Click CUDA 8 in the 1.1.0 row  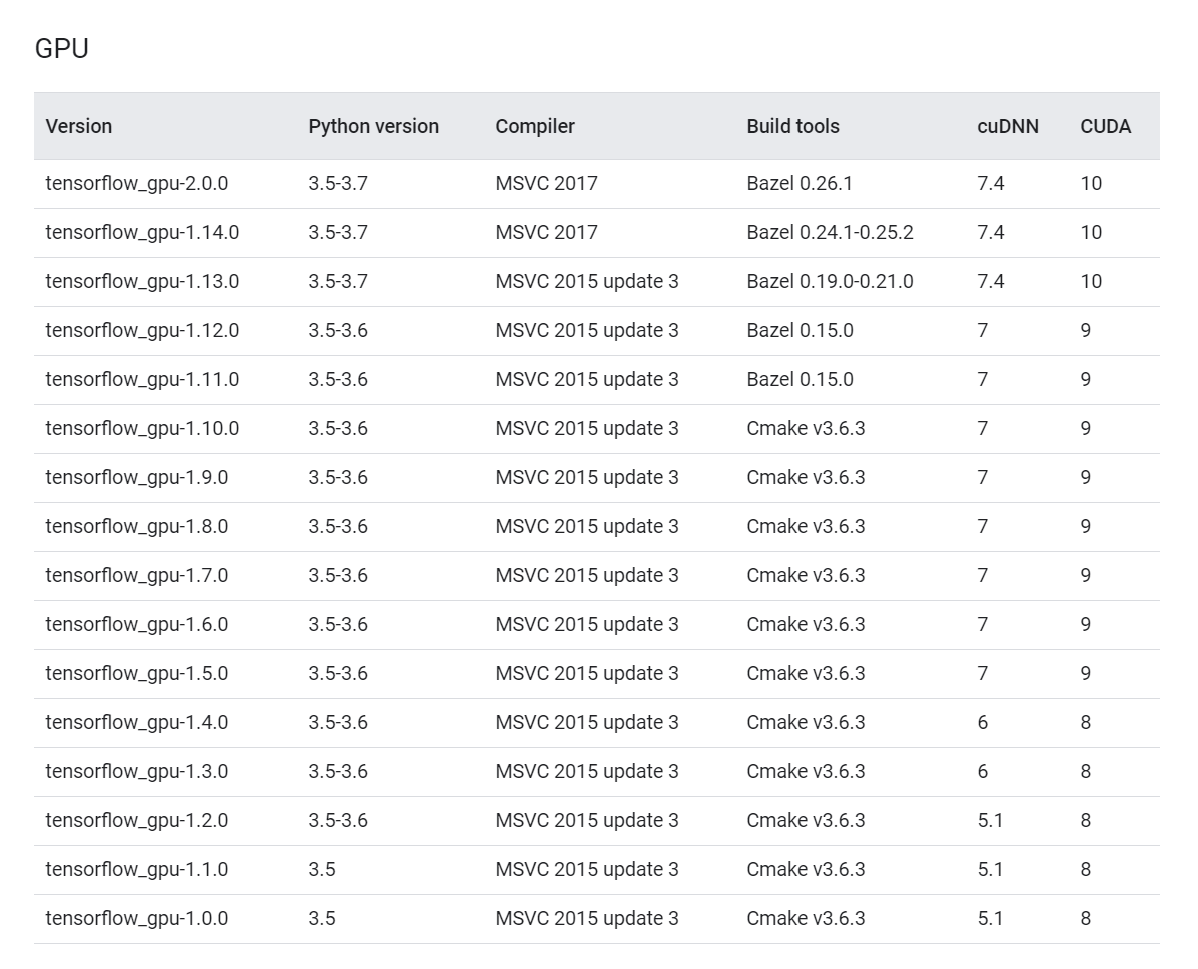pos(1086,869)
